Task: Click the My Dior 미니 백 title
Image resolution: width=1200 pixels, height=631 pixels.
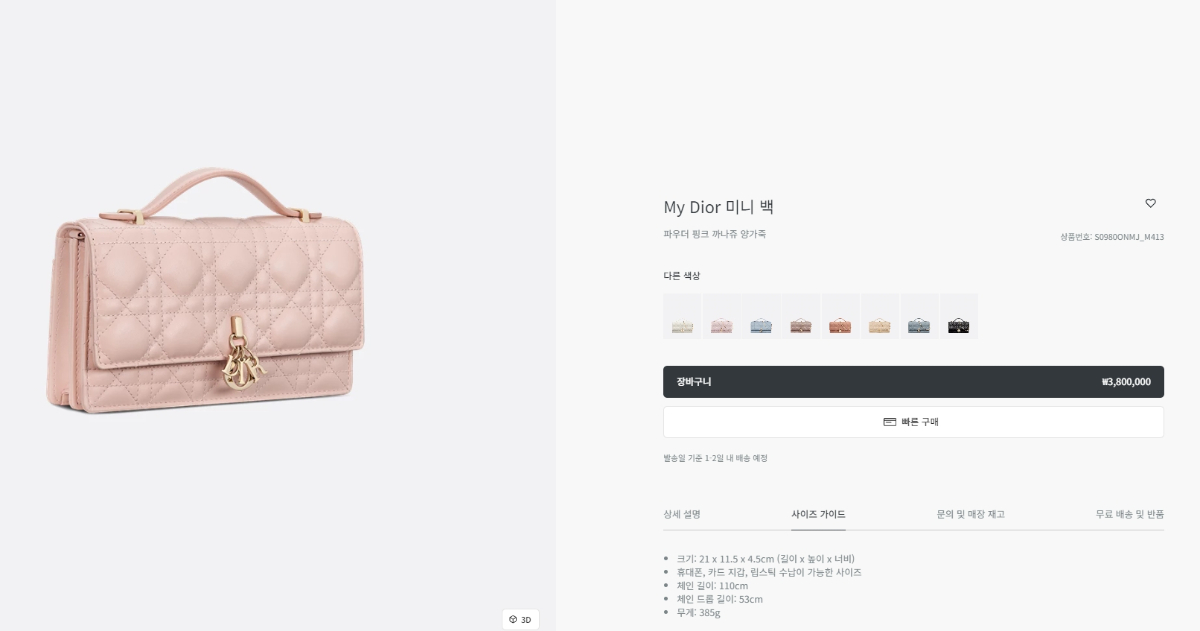Action: 718,208
